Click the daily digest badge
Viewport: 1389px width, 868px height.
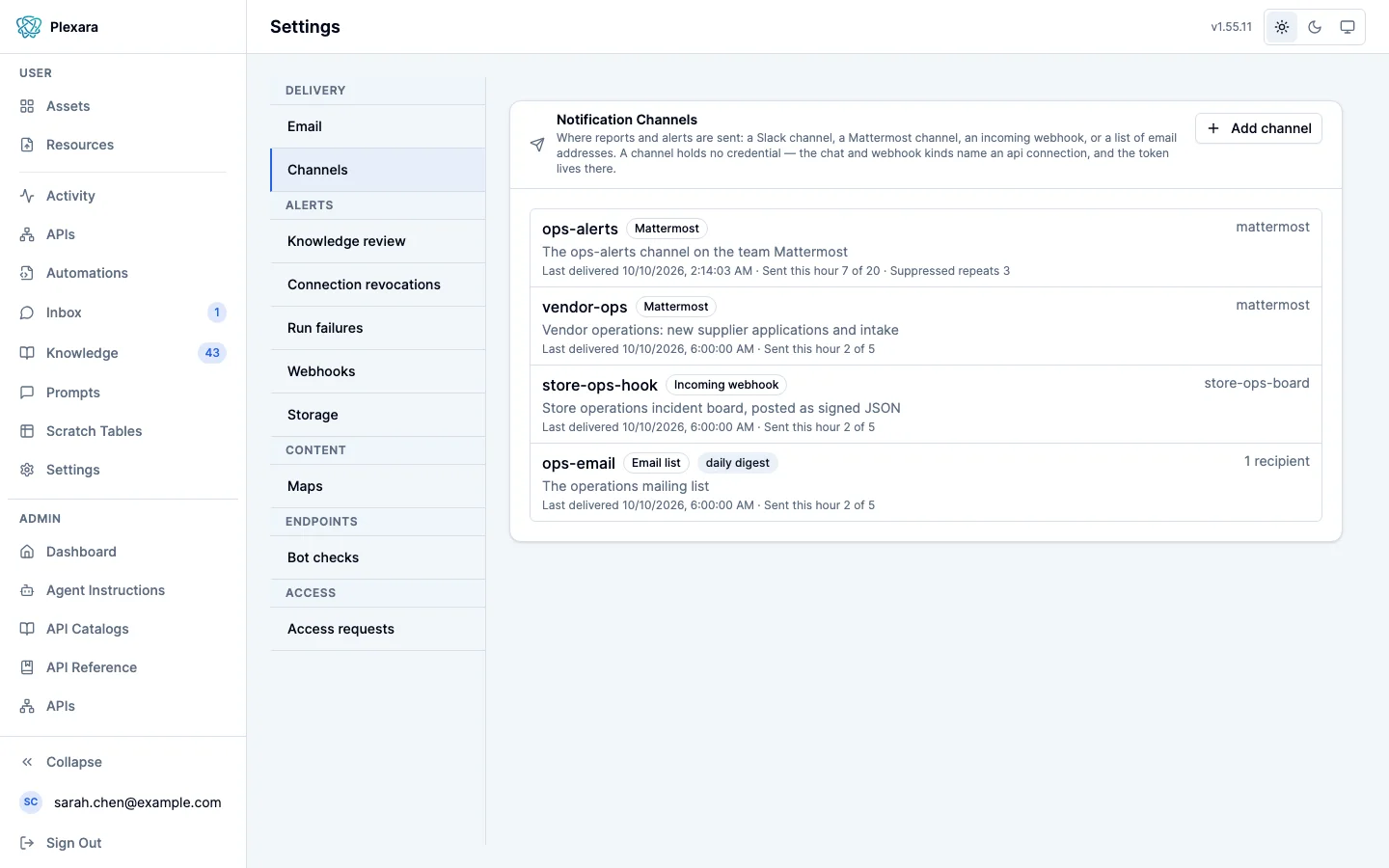tap(738, 463)
